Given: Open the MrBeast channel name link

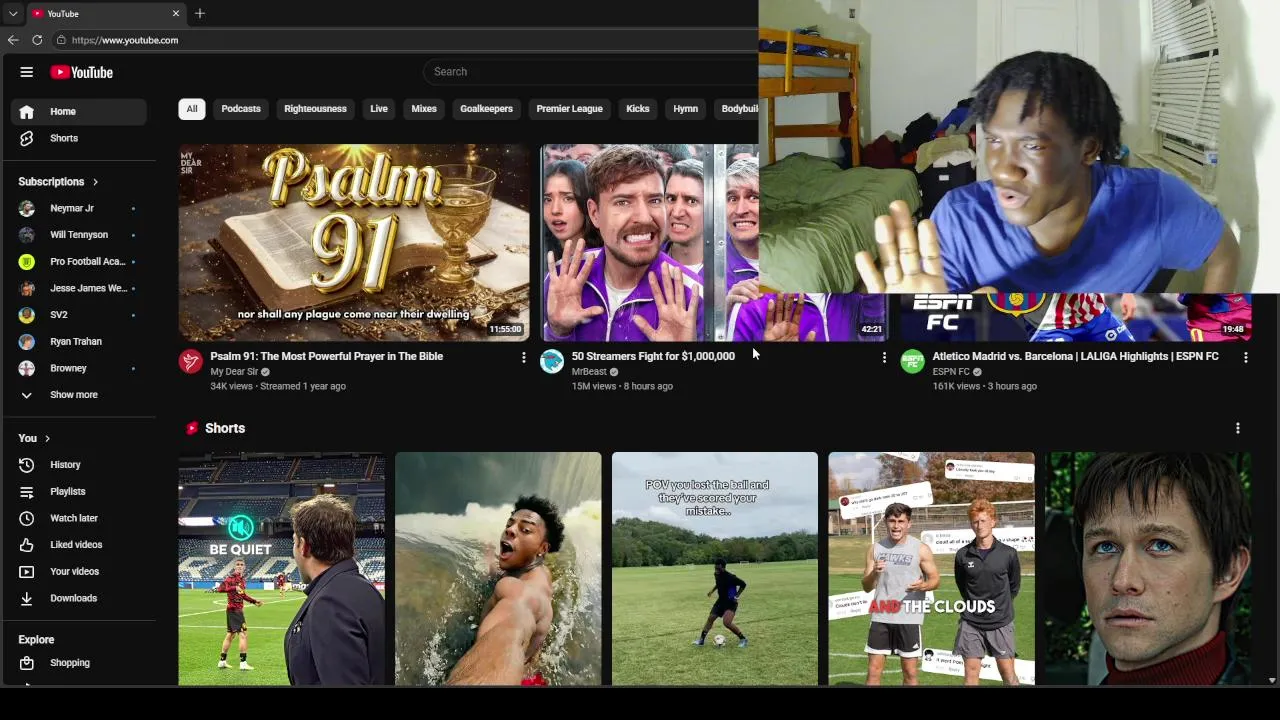Looking at the screenshot, I should (589, 372).
